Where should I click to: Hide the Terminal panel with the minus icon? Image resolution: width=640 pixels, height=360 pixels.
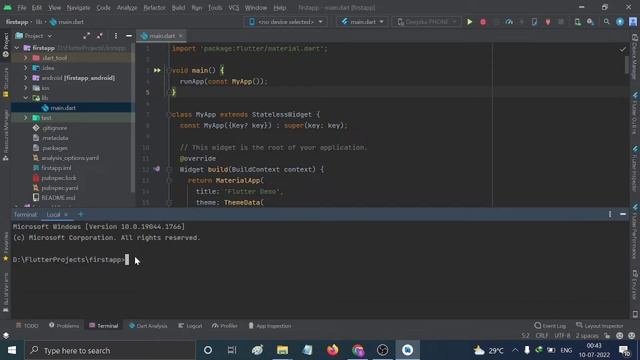pos(623,214)
